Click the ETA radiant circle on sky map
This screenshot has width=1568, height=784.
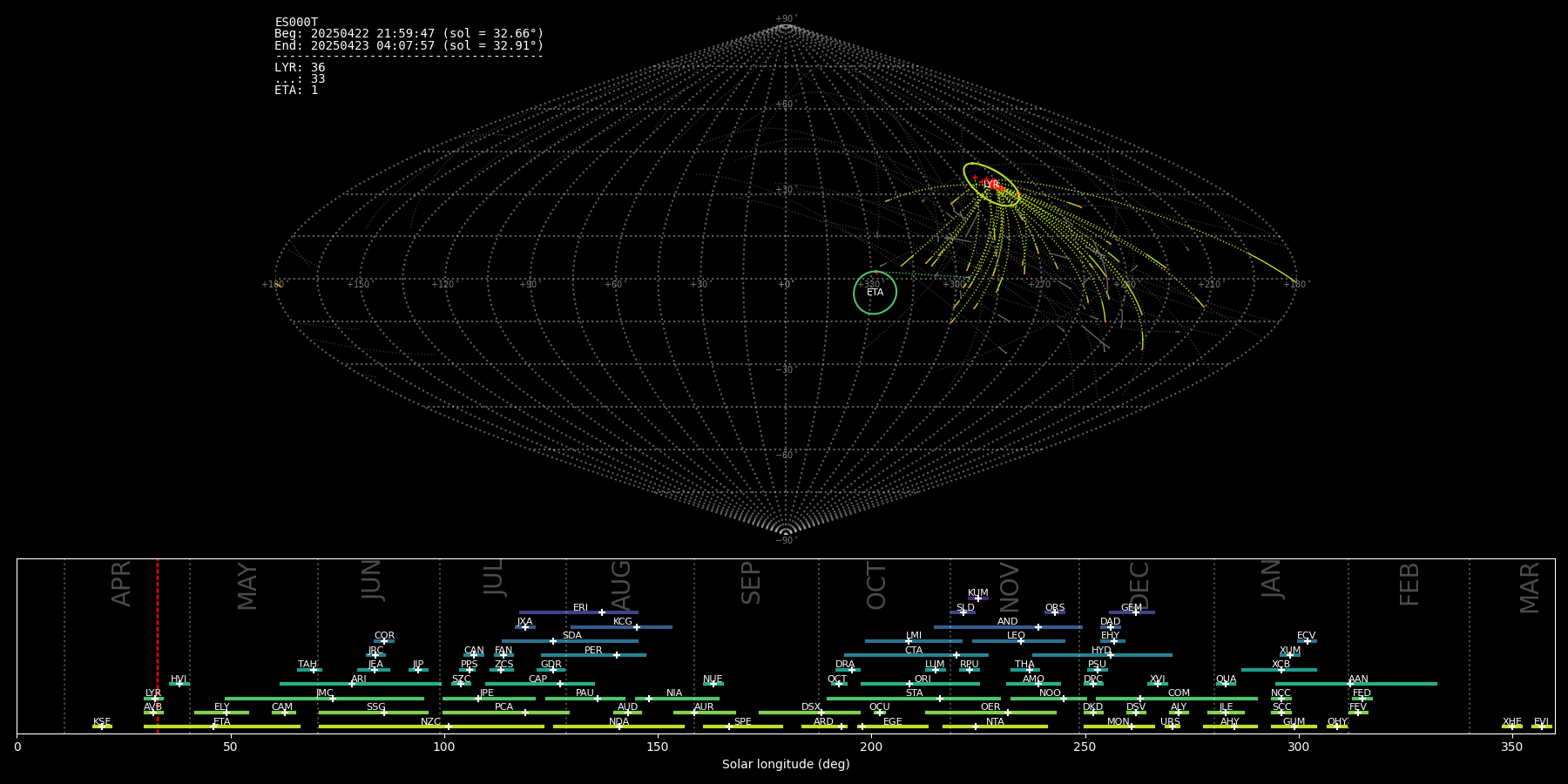875,293
